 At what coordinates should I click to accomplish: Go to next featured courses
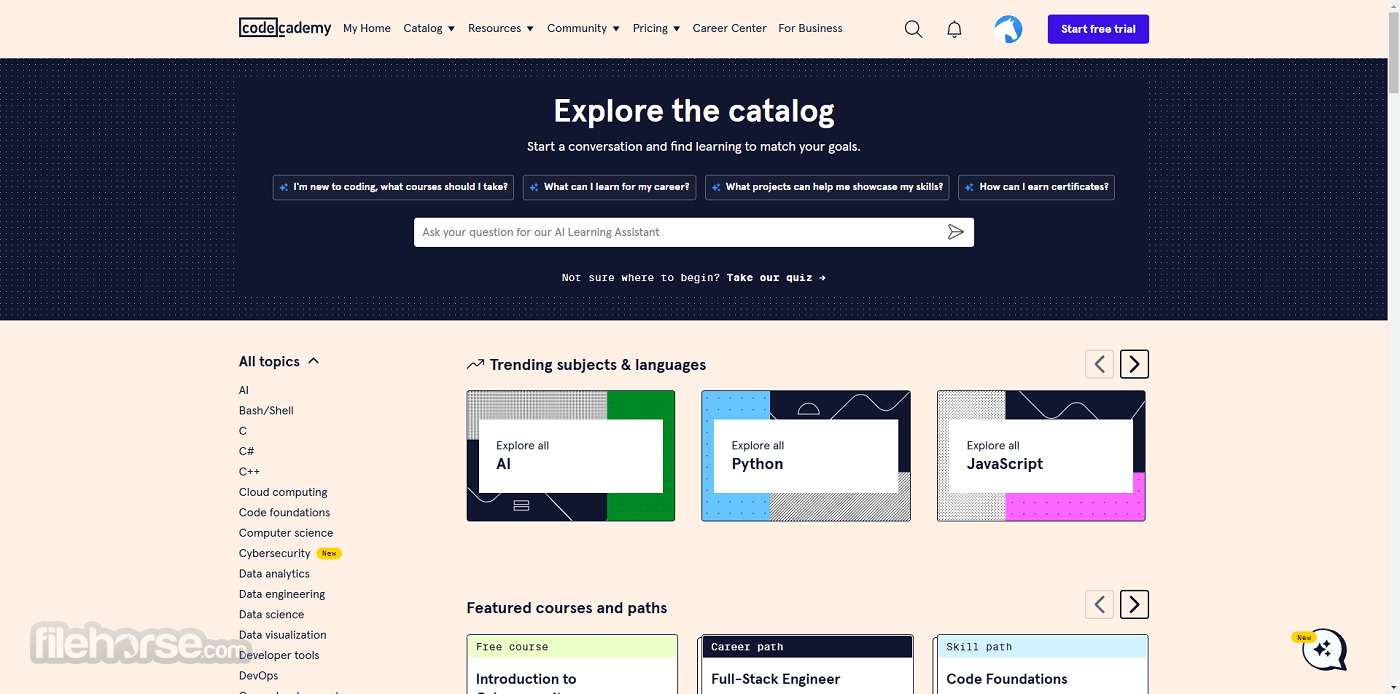tap(1134, 604)
